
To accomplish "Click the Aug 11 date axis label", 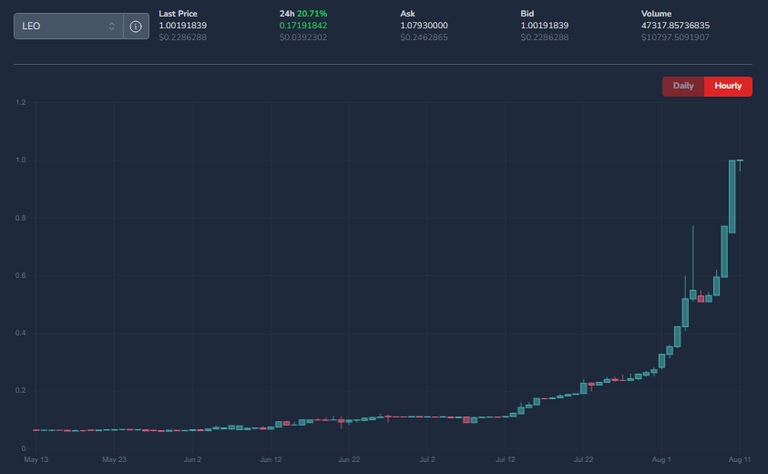I will [740, 459].
